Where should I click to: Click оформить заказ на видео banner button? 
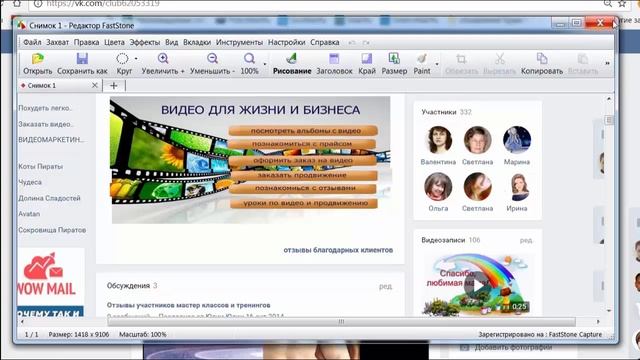tap(303, 160)
